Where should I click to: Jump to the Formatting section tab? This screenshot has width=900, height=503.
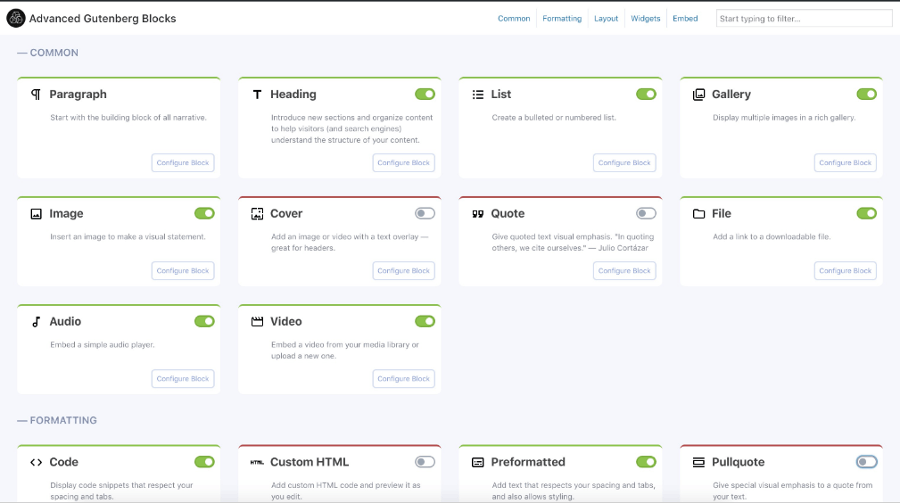pyautogui.click(x=562, y=18)
